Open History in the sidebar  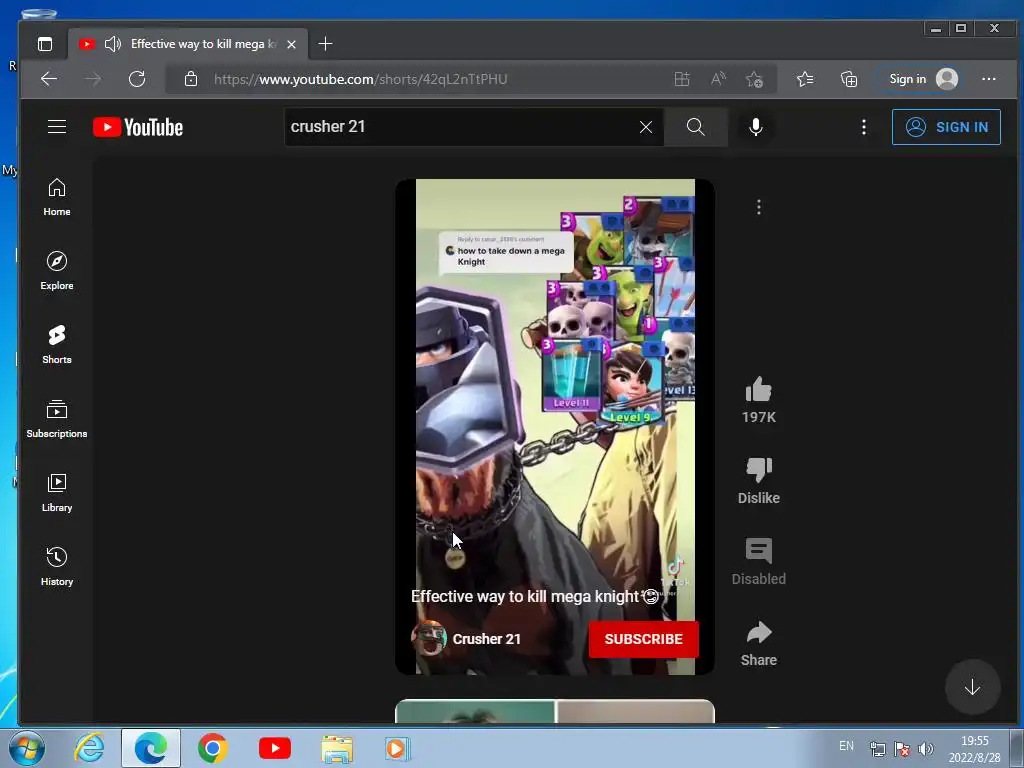click(57, 566)
